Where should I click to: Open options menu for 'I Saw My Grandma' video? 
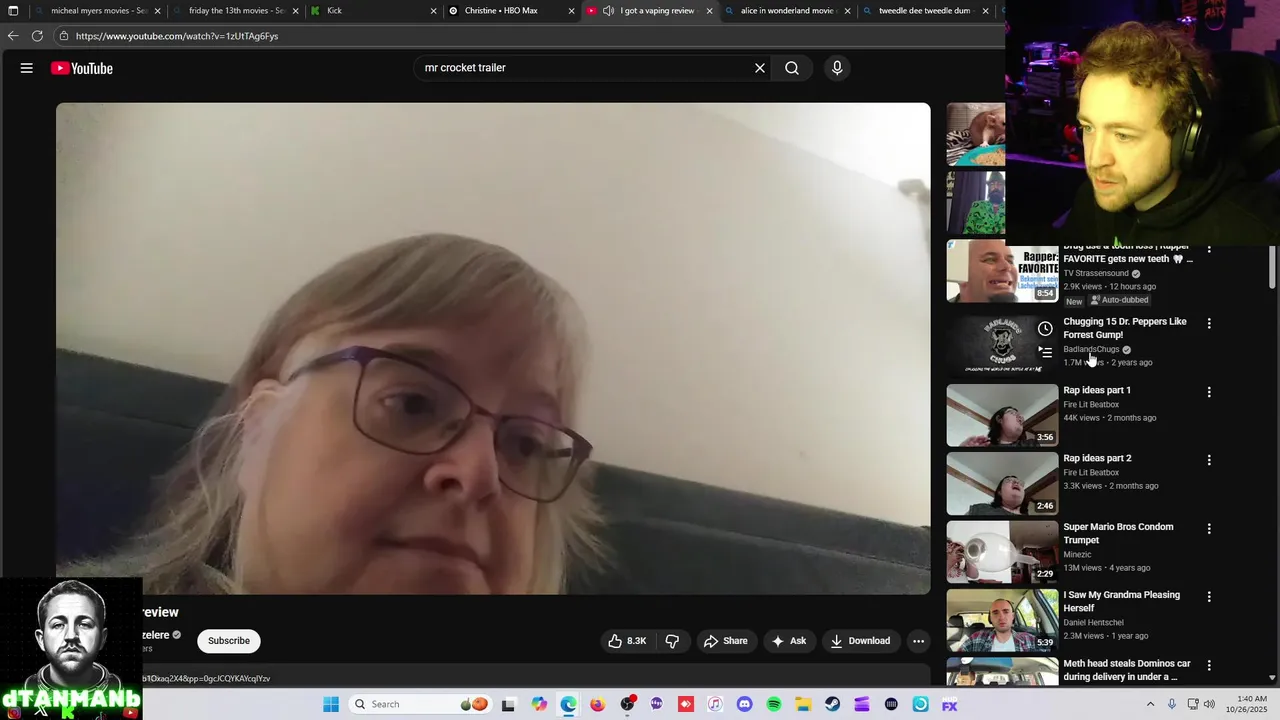coord(1209,596)
